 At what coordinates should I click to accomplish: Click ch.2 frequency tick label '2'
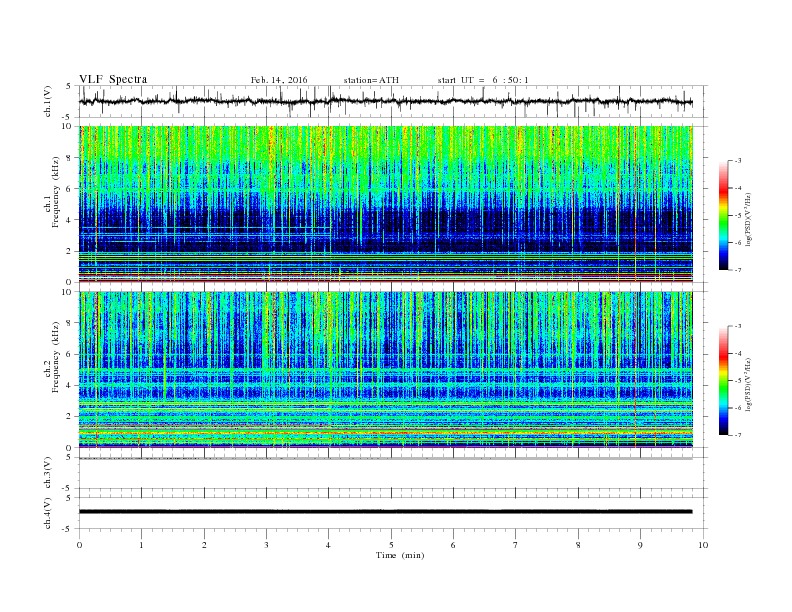click(69, 417)
